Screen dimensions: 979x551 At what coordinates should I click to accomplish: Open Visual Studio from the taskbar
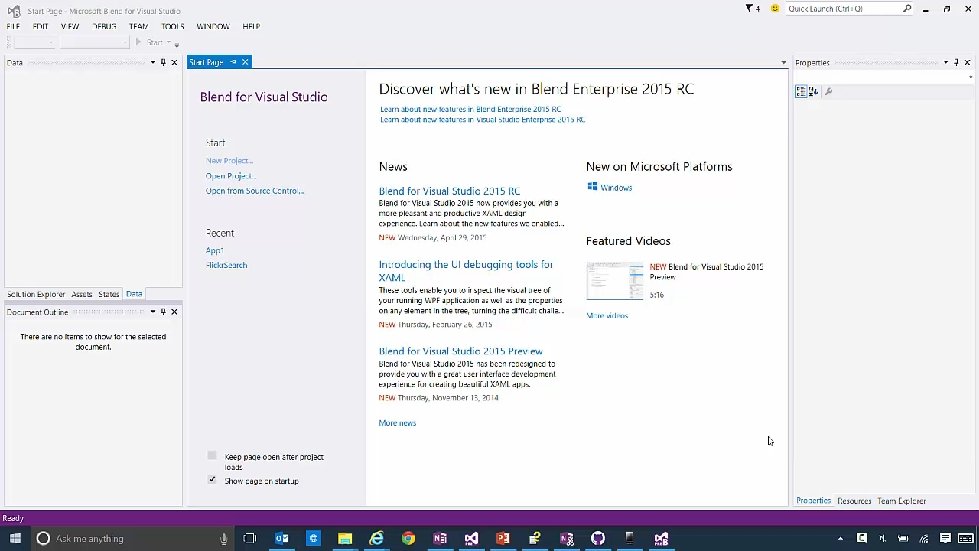471,538
